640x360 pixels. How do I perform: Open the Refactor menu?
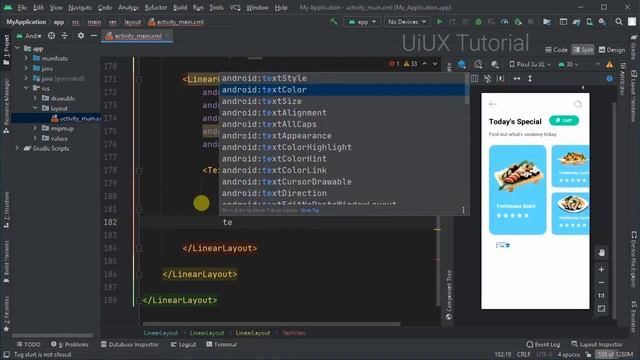point(156,7)
